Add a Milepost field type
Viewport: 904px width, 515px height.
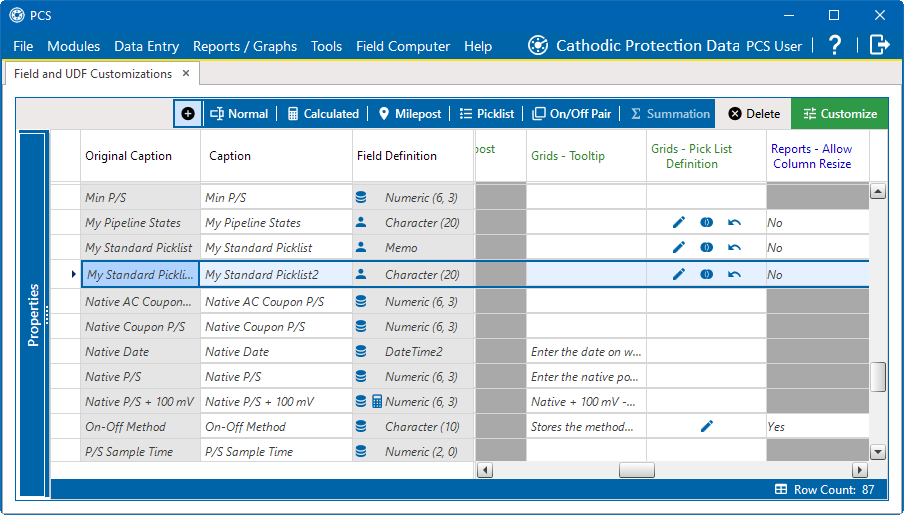[410, 114]
